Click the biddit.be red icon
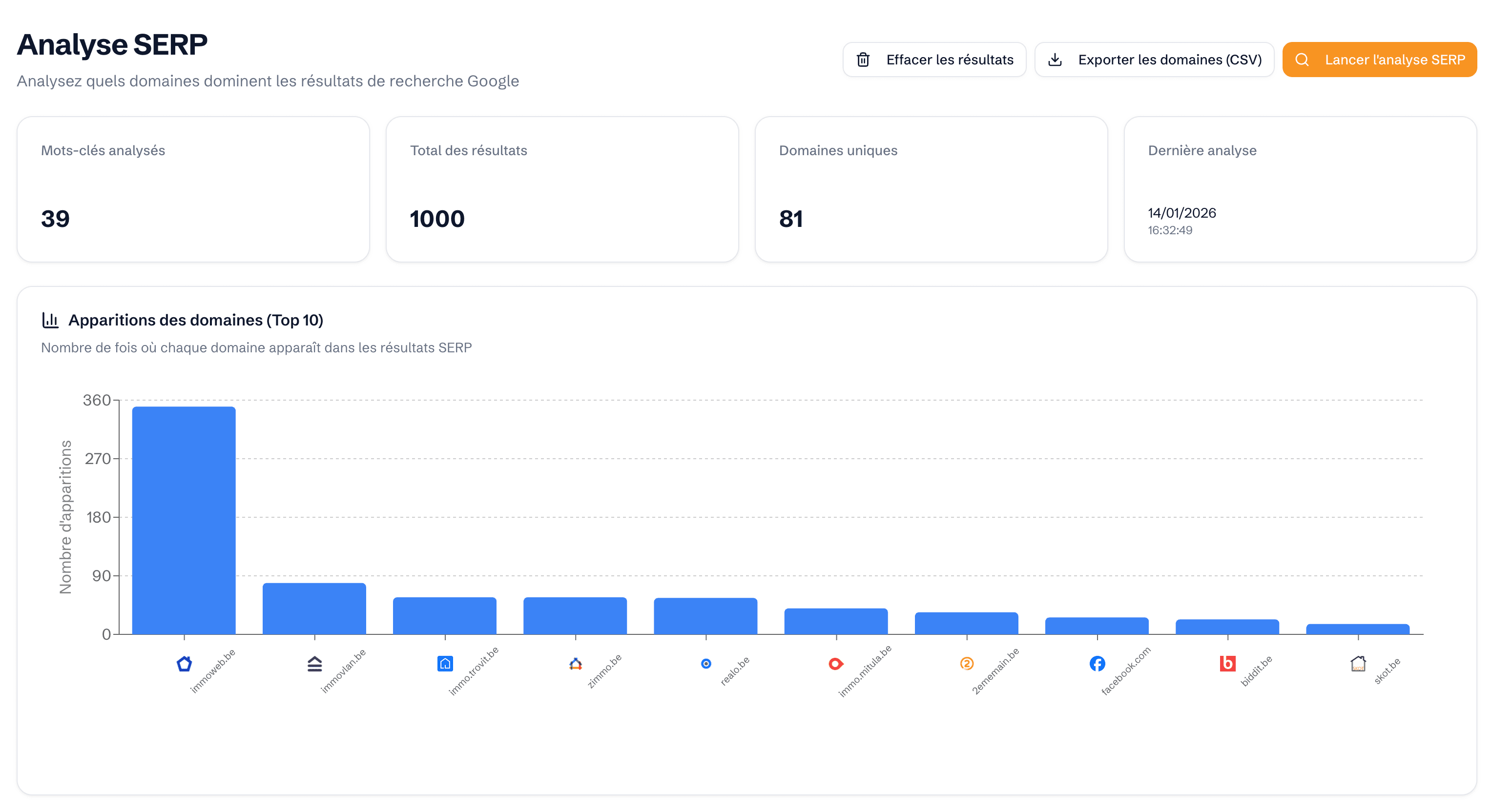This screenshot has height=812, width=1492. point(1228,664)
